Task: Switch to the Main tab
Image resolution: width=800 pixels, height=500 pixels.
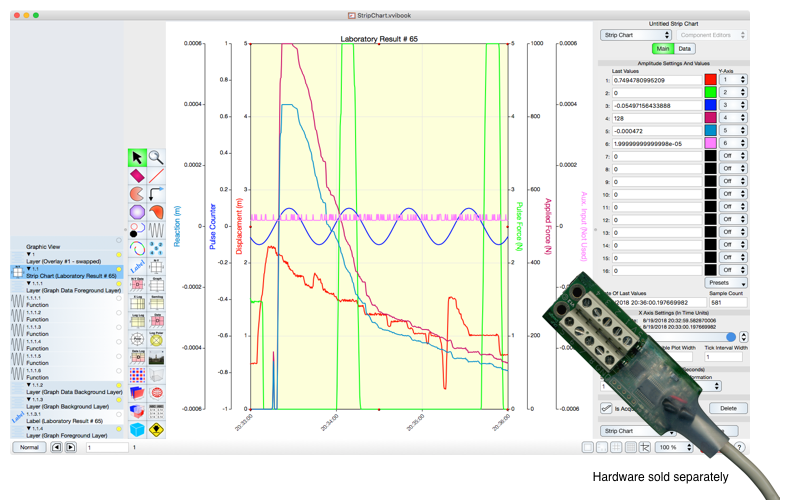Action: 663,48
